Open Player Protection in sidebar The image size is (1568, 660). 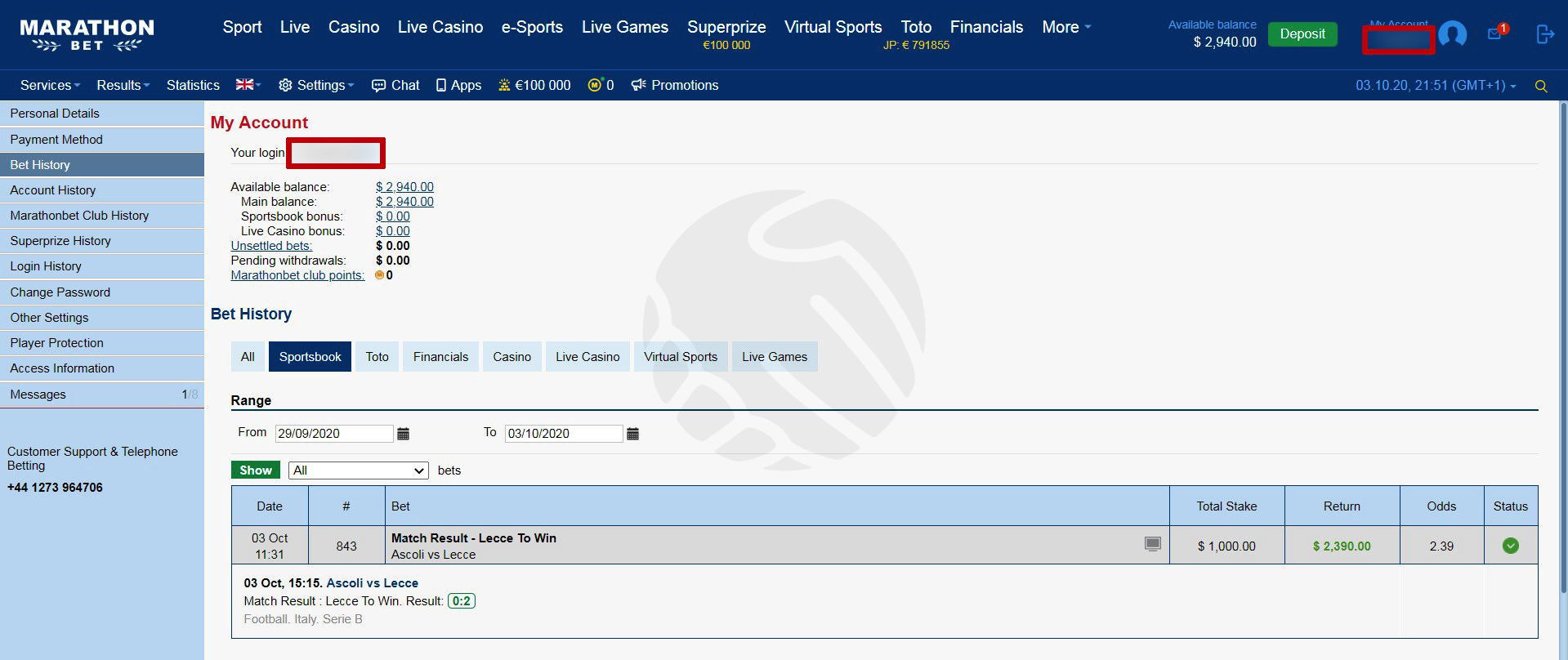(x=102, y=343)
